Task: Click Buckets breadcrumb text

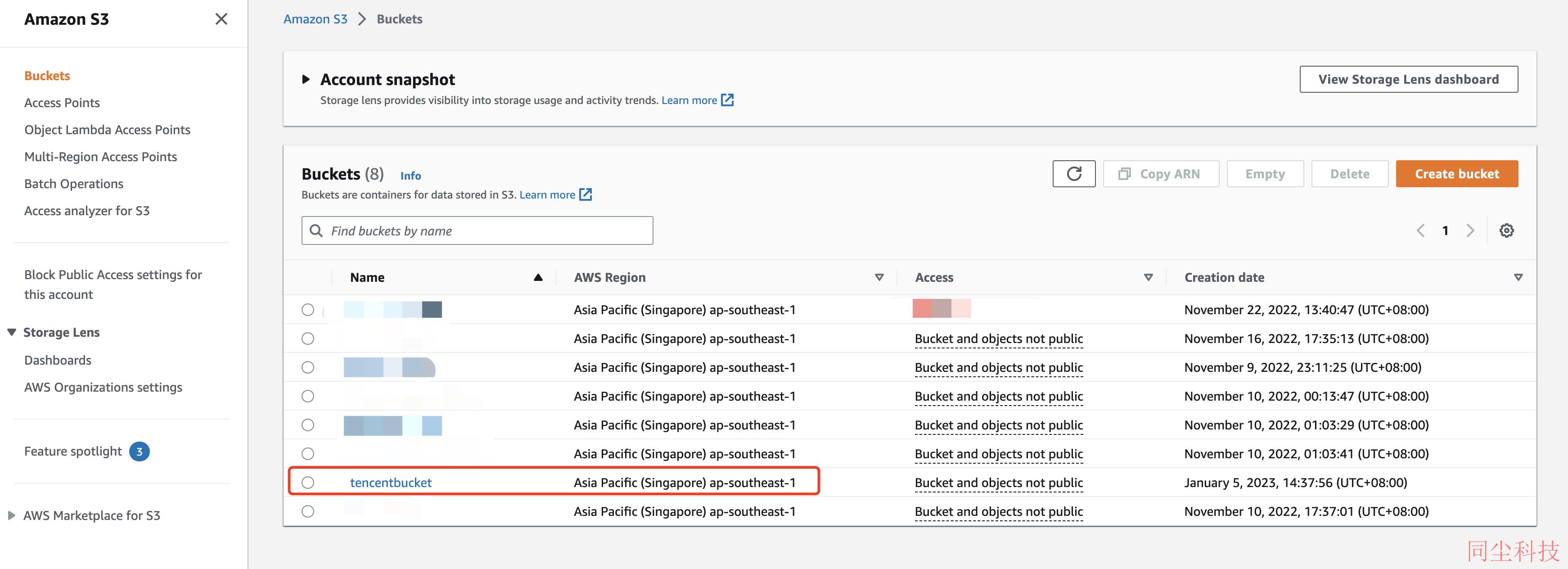Action: click(399, 19)
